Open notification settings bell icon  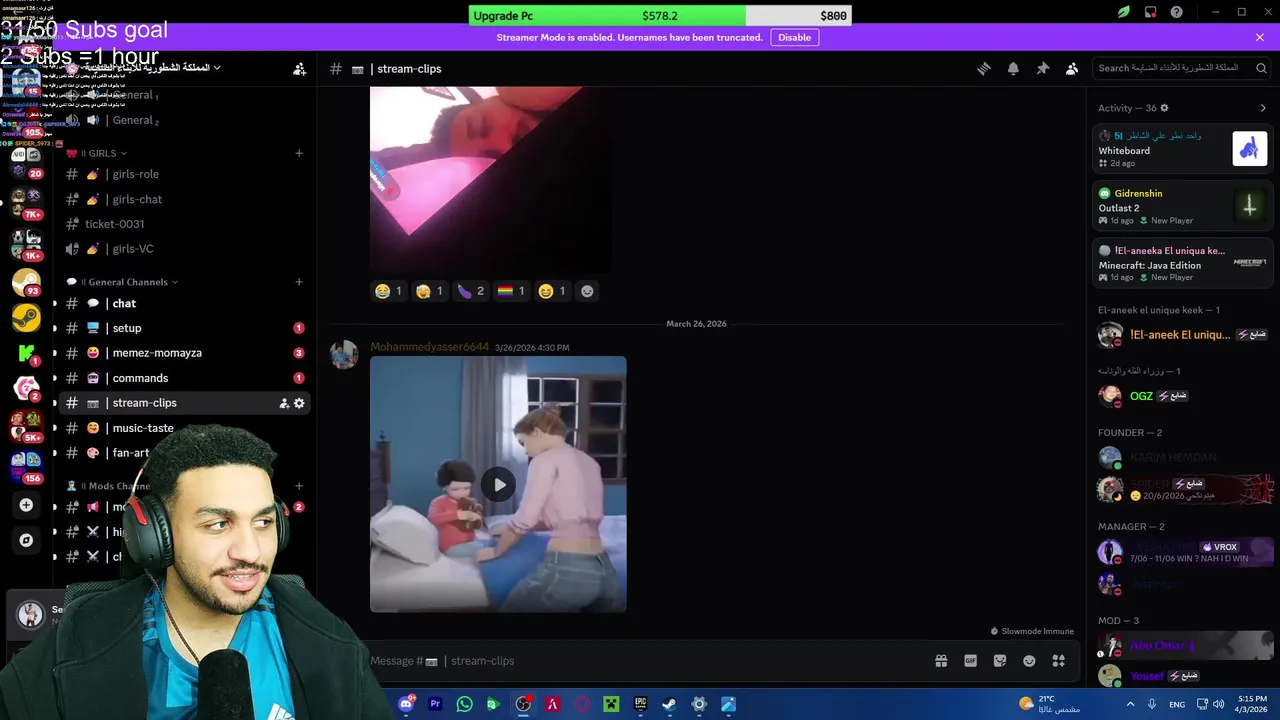(x=1013, y=69)
